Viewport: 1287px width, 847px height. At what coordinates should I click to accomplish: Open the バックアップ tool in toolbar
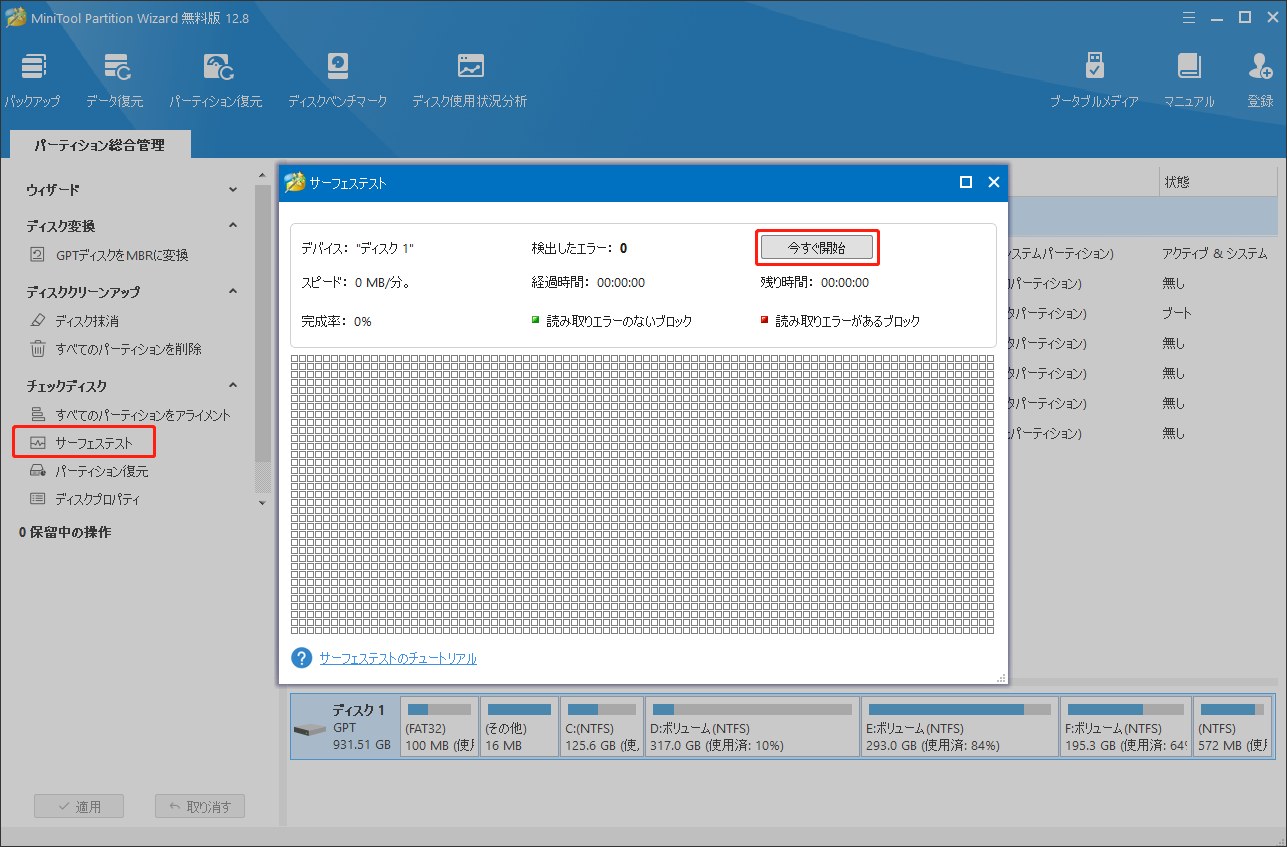pos(31,80)
